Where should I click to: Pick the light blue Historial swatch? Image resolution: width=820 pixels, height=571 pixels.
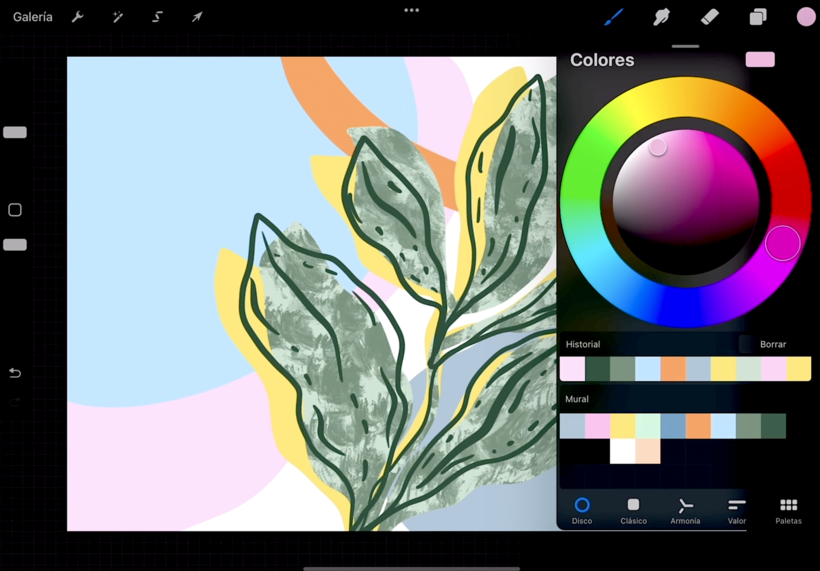[647, 369]
